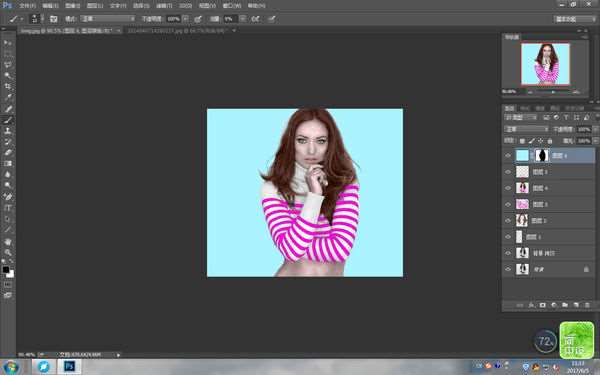Open the layer fill dropdown arrow

coord(596,141)
